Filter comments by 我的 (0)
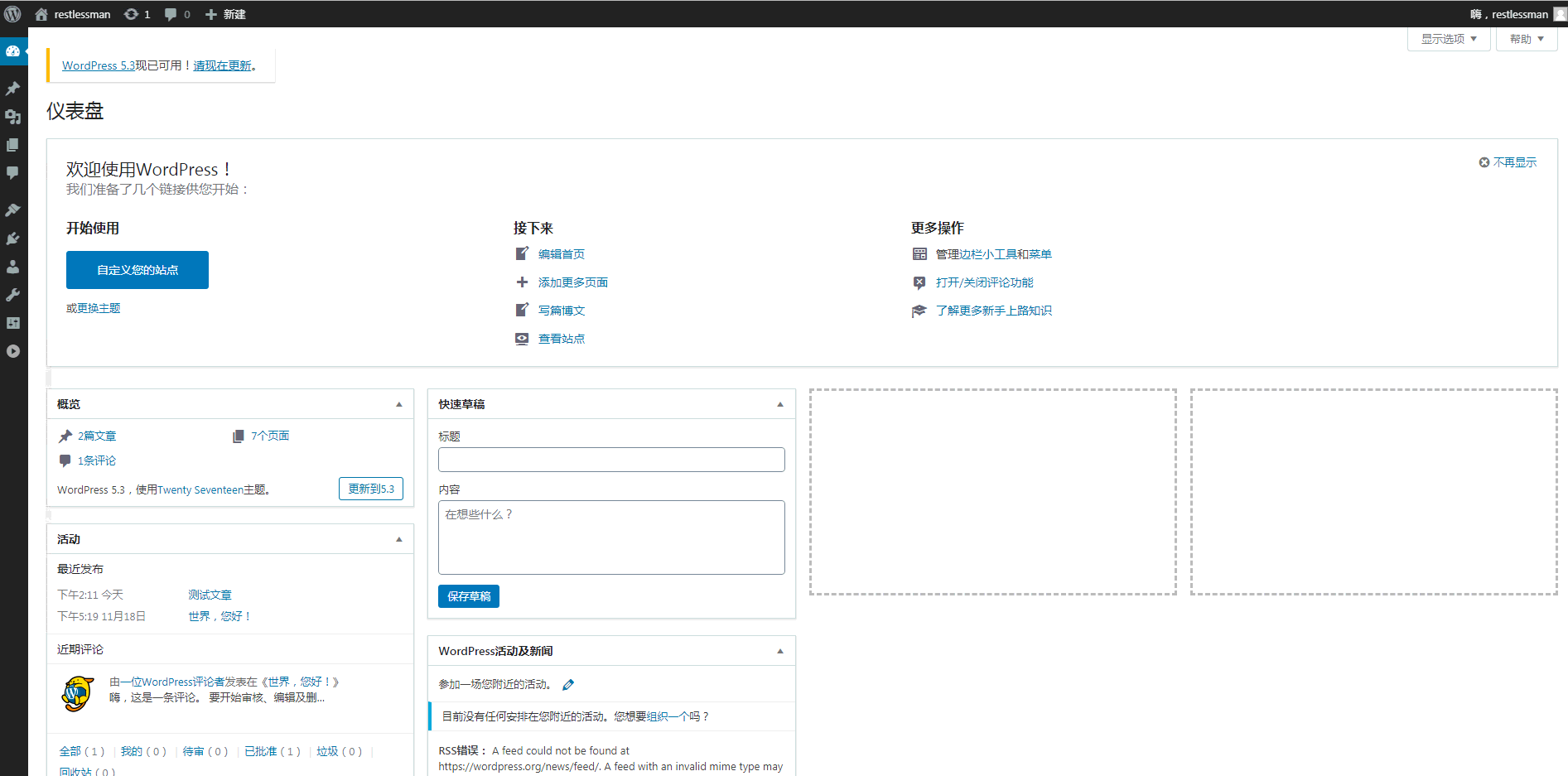Image resolution: width=1568 pixels, height=776 pixels. [143, 751]
